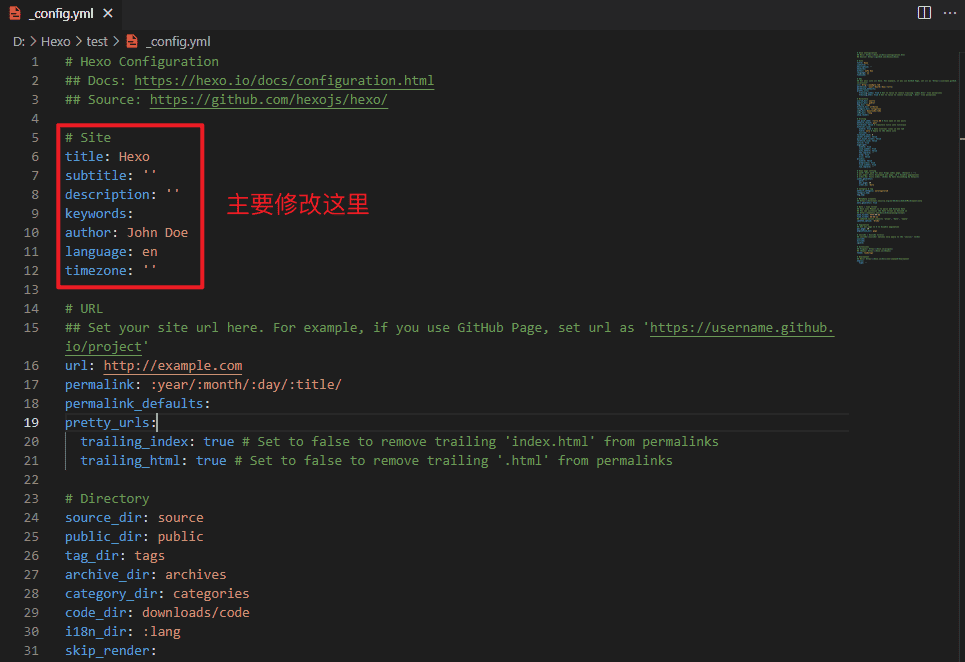Click the minimap code overview

point(905,157)
